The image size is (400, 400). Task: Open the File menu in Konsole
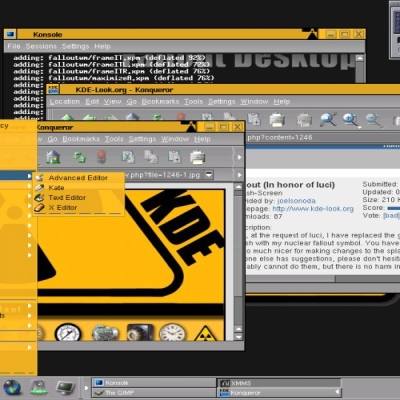coord(14,46)
